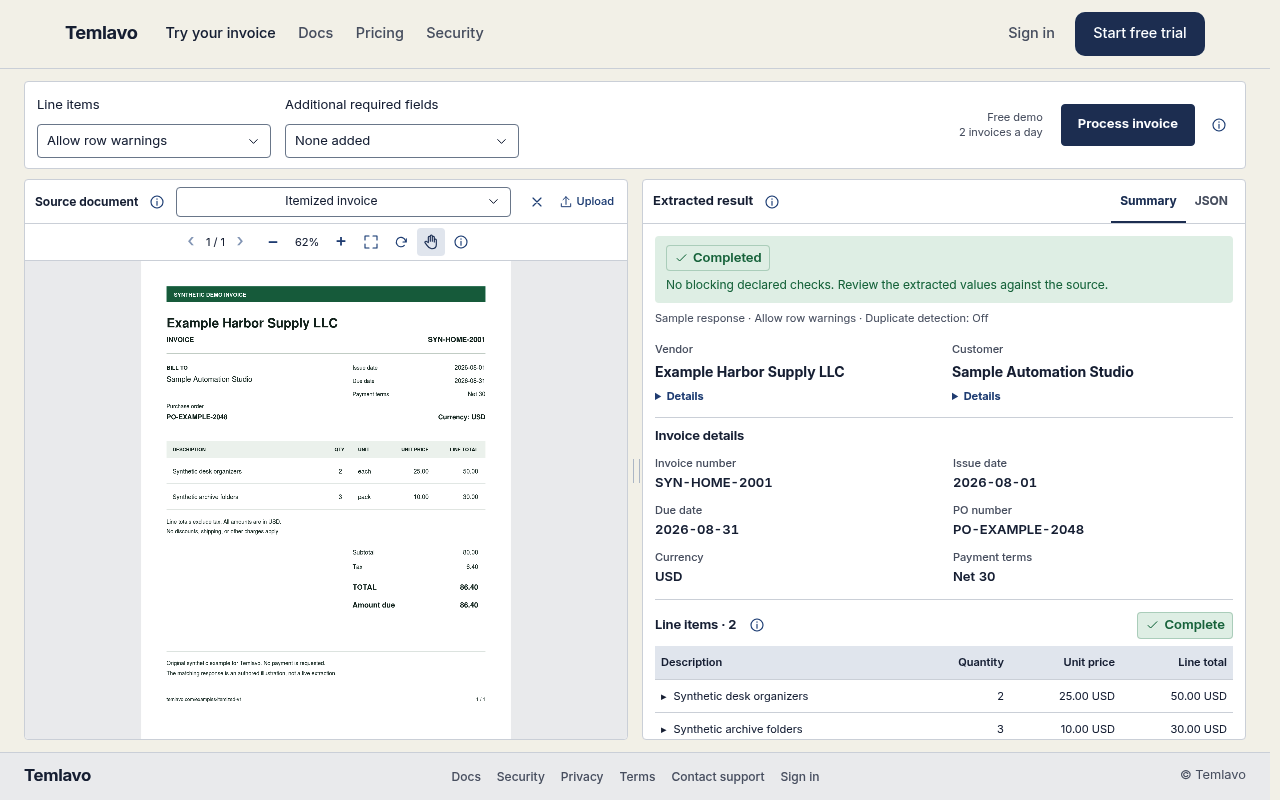Zoom out the document viewer

273,242
